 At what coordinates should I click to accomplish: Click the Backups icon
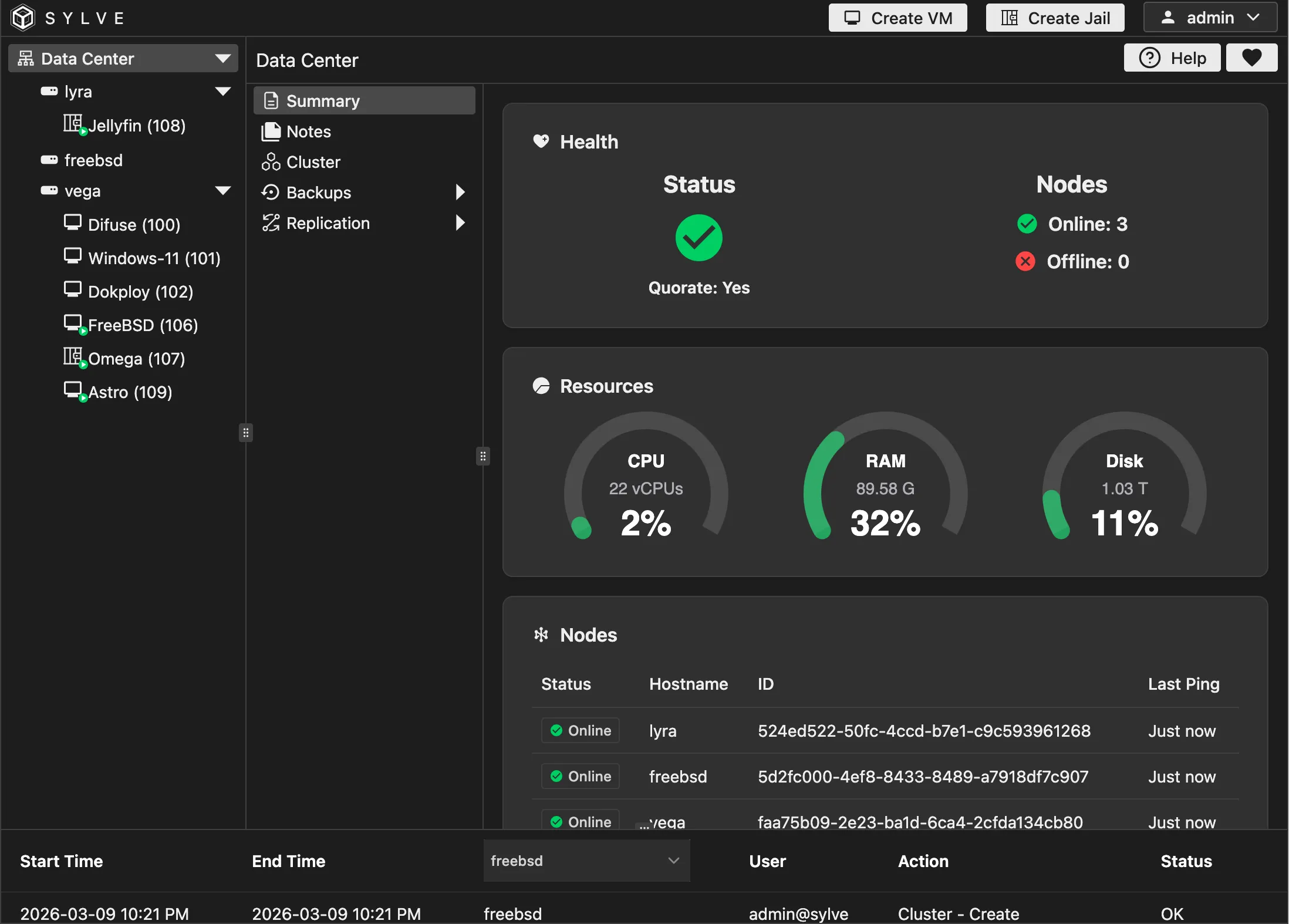tap(271, 193)
